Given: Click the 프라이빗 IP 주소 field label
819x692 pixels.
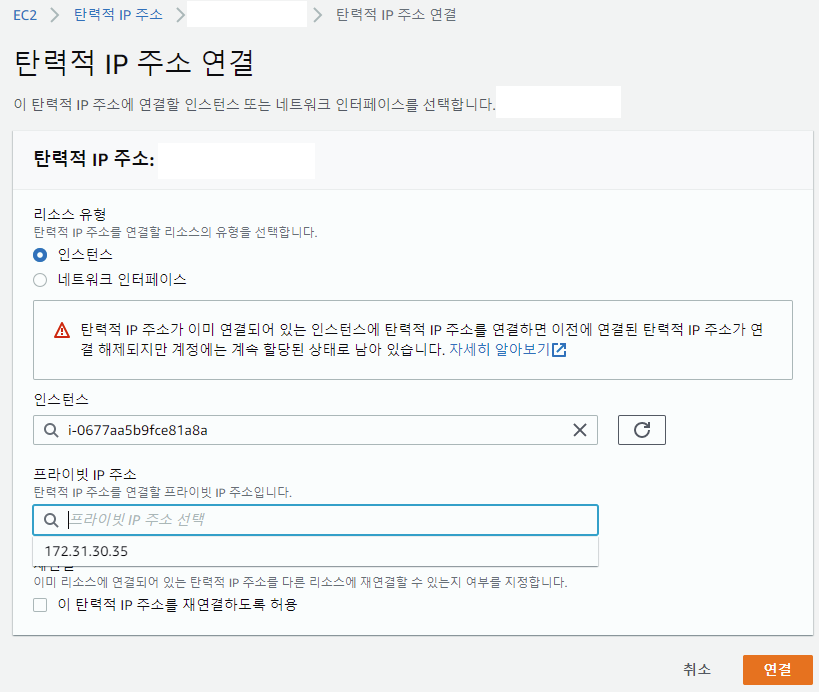Looking at the screenshot, I should (x=85, y=474).
